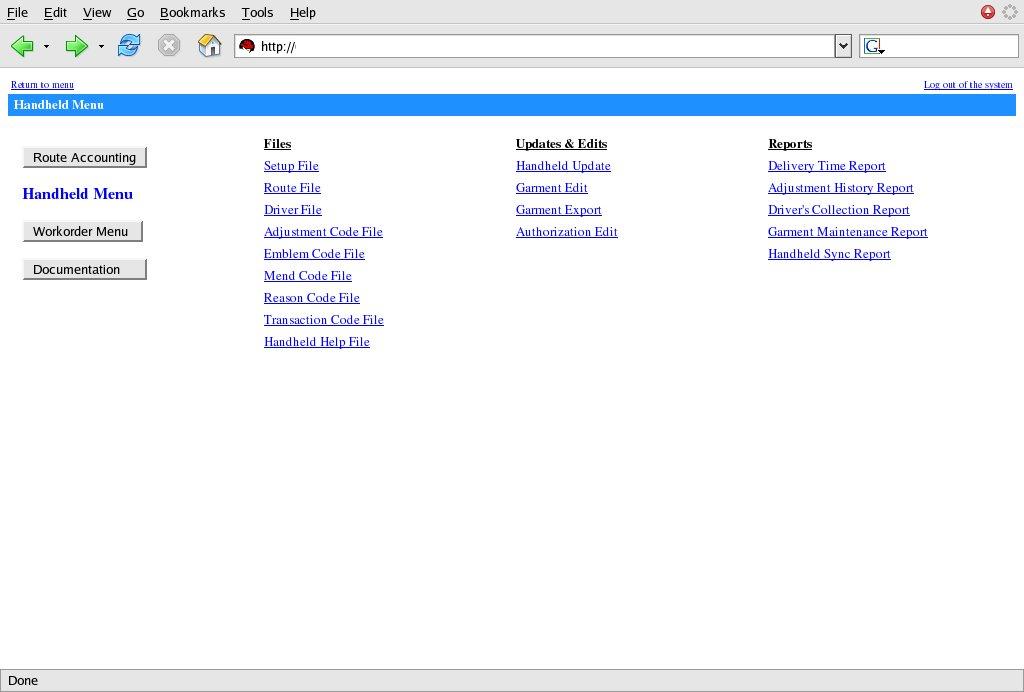The height and width of the screenshot is (692, 1024).
Task: View the Driver's Collection Report
Action: pos(839,210)
